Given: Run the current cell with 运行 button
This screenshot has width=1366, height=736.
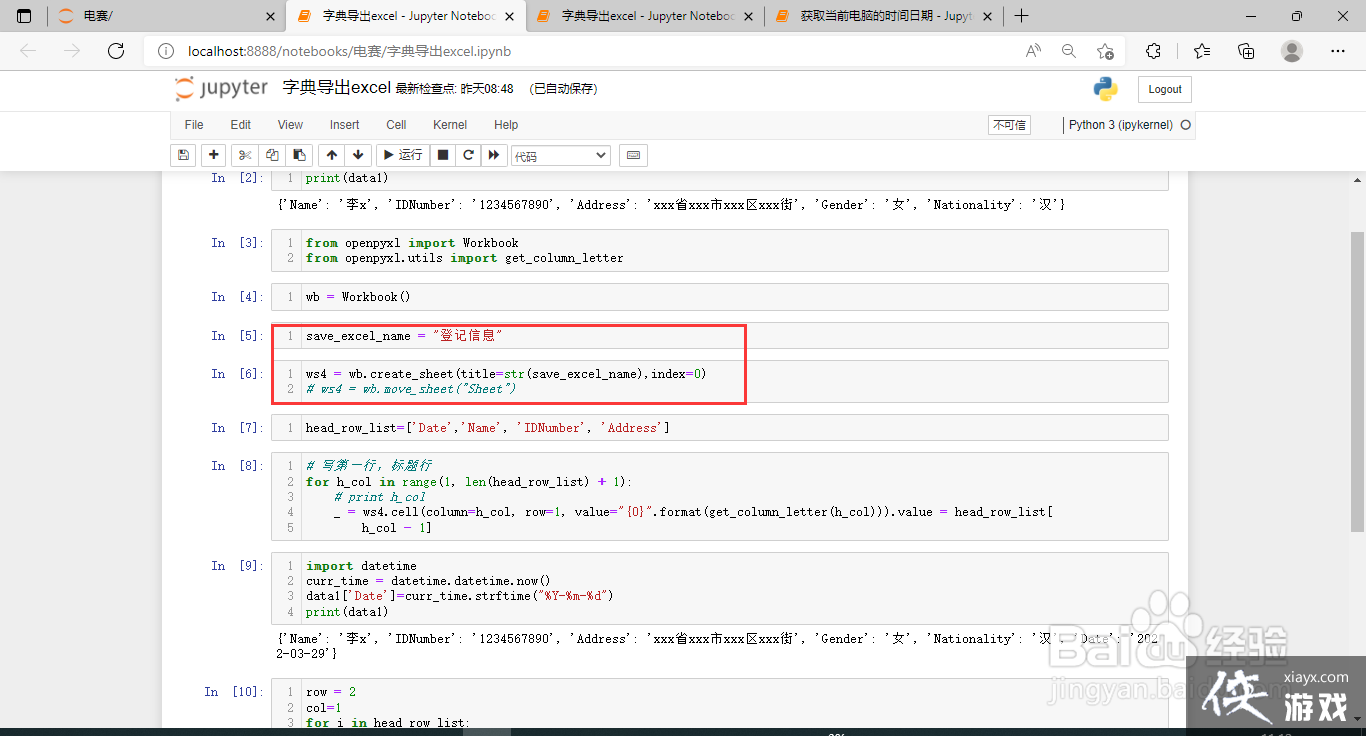Looking at the screenshot, I should point(404,155).
